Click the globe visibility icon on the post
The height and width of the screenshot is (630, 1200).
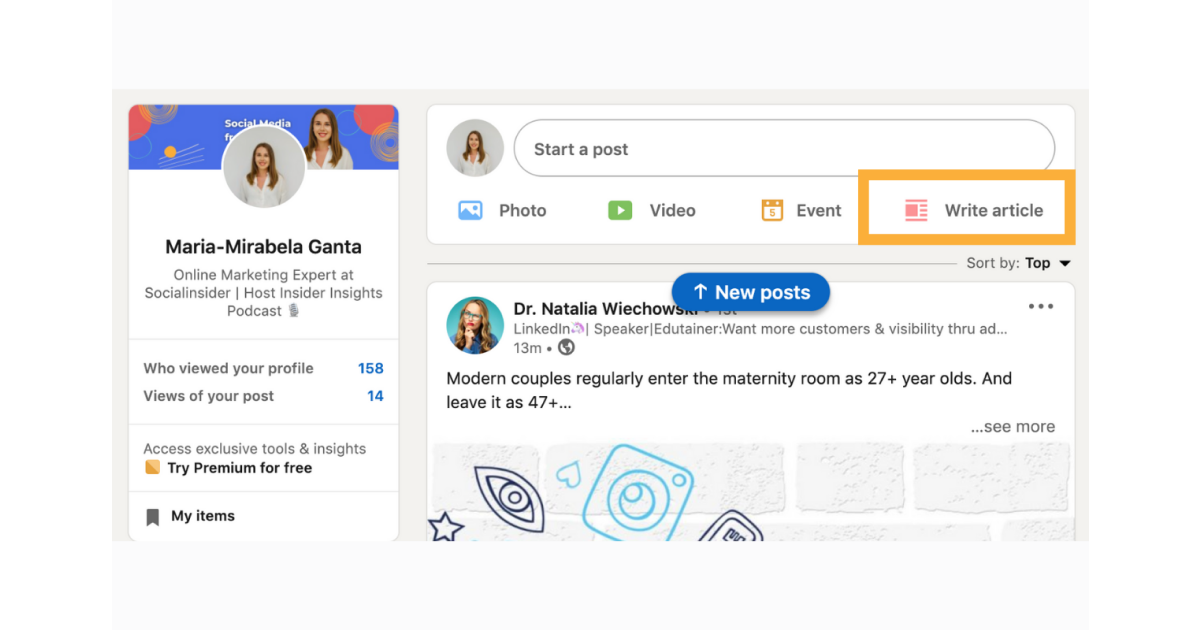click(566, 348)
